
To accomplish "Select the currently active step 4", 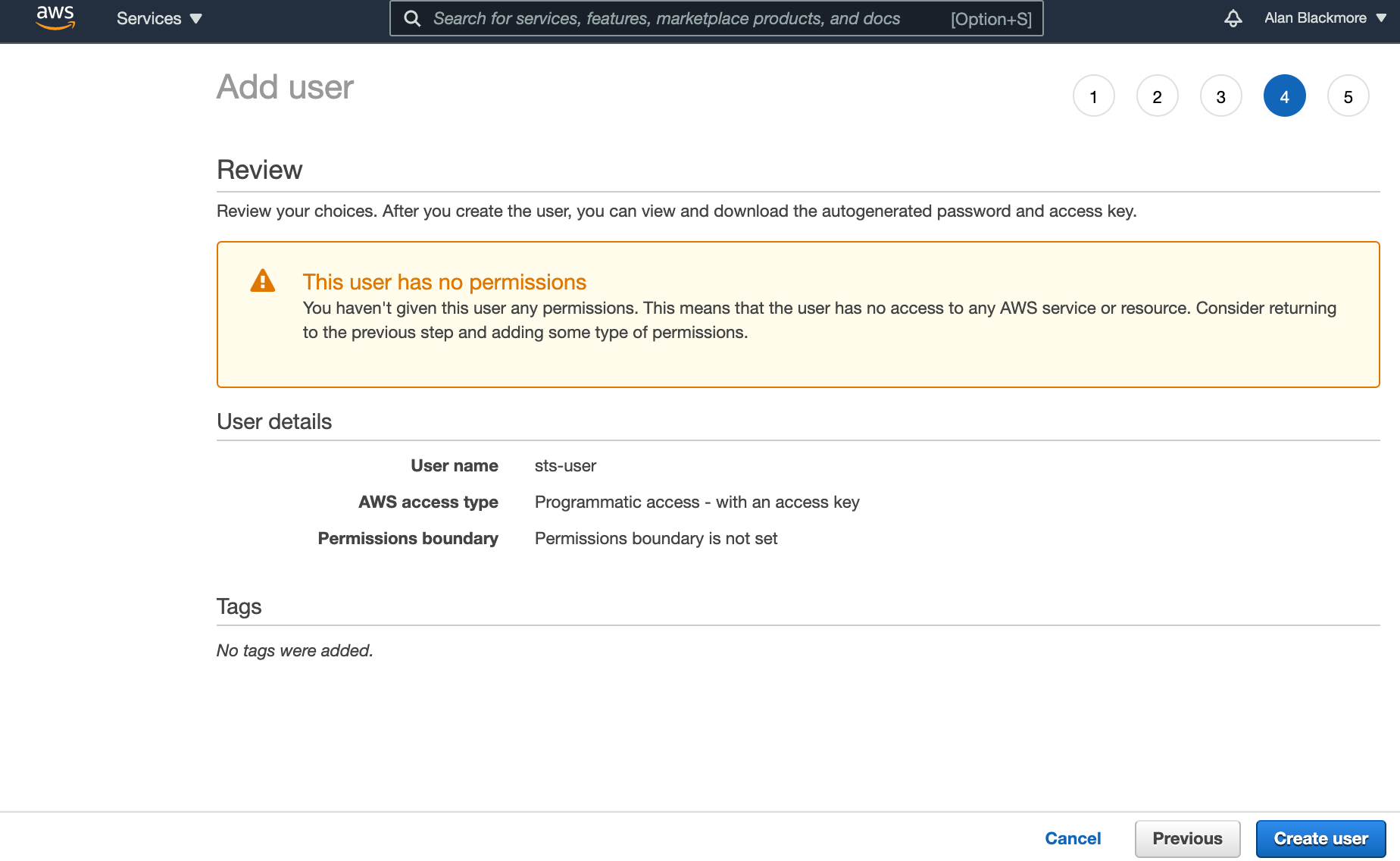I will [x=1285, y=95].
